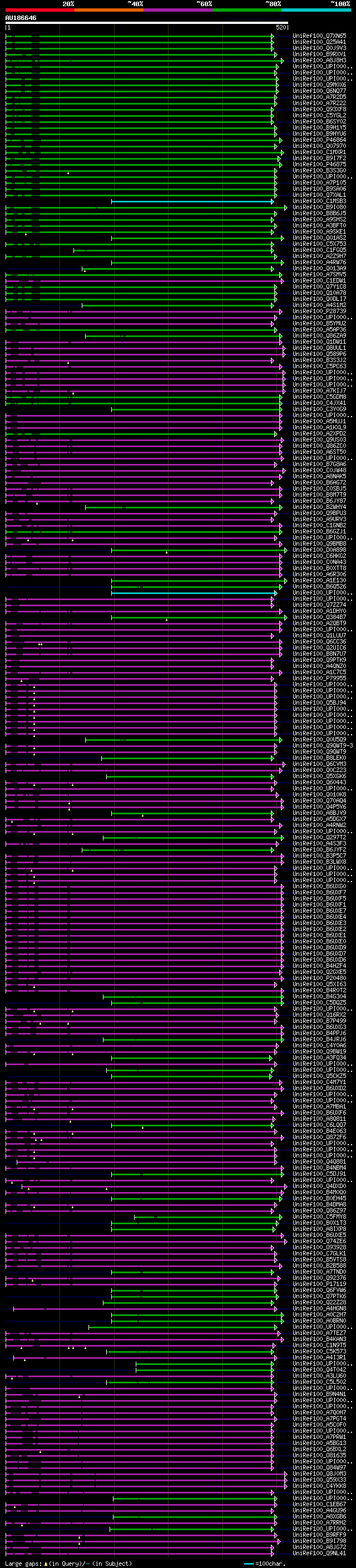Click the UniRef100_Q384B7 entry
Viewport: 356px width, 1568px height.
coord(319,617)
